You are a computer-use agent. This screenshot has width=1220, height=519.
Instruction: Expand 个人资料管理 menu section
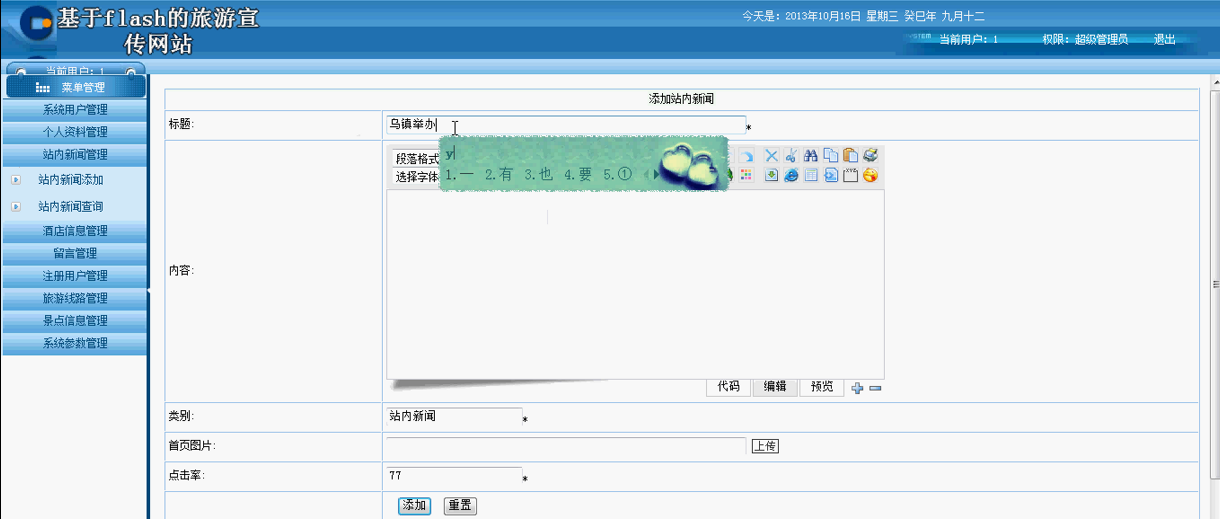(x=75, y=132)
